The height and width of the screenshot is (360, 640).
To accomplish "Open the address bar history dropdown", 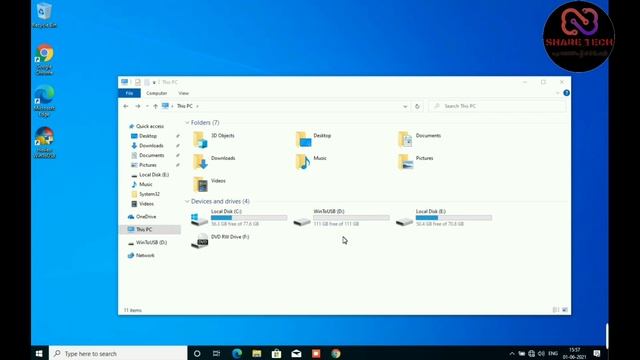I will (405, 107).
